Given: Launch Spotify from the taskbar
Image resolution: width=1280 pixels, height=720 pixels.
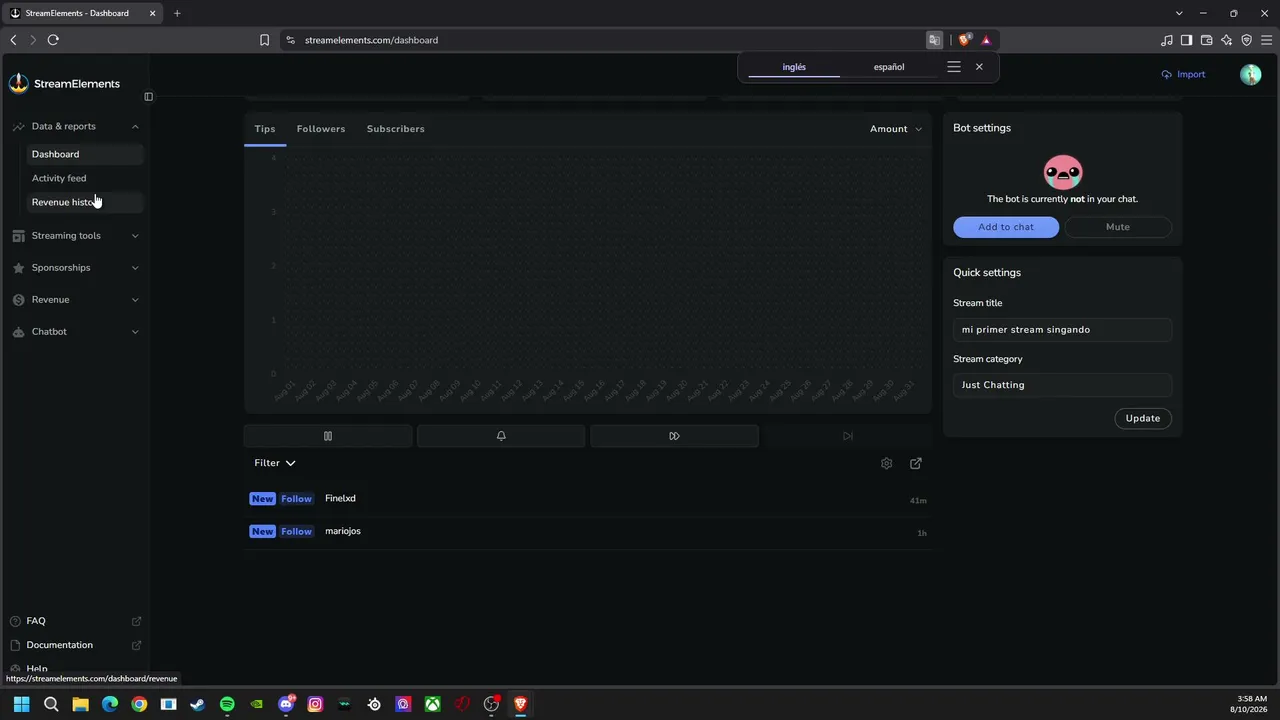Looking at the screenshot, I should pyautogui.click(x=227, y=704).
